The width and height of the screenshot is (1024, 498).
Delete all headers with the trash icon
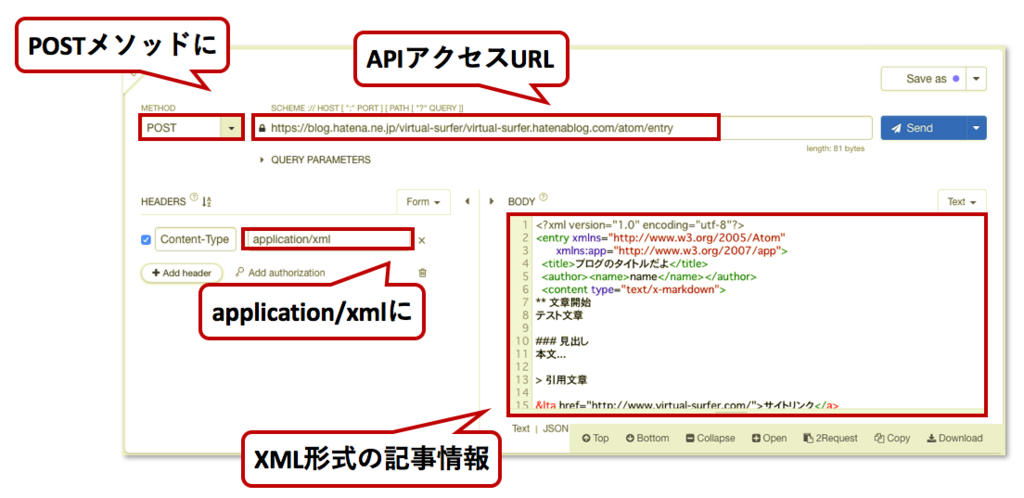[x=423, y=273]
